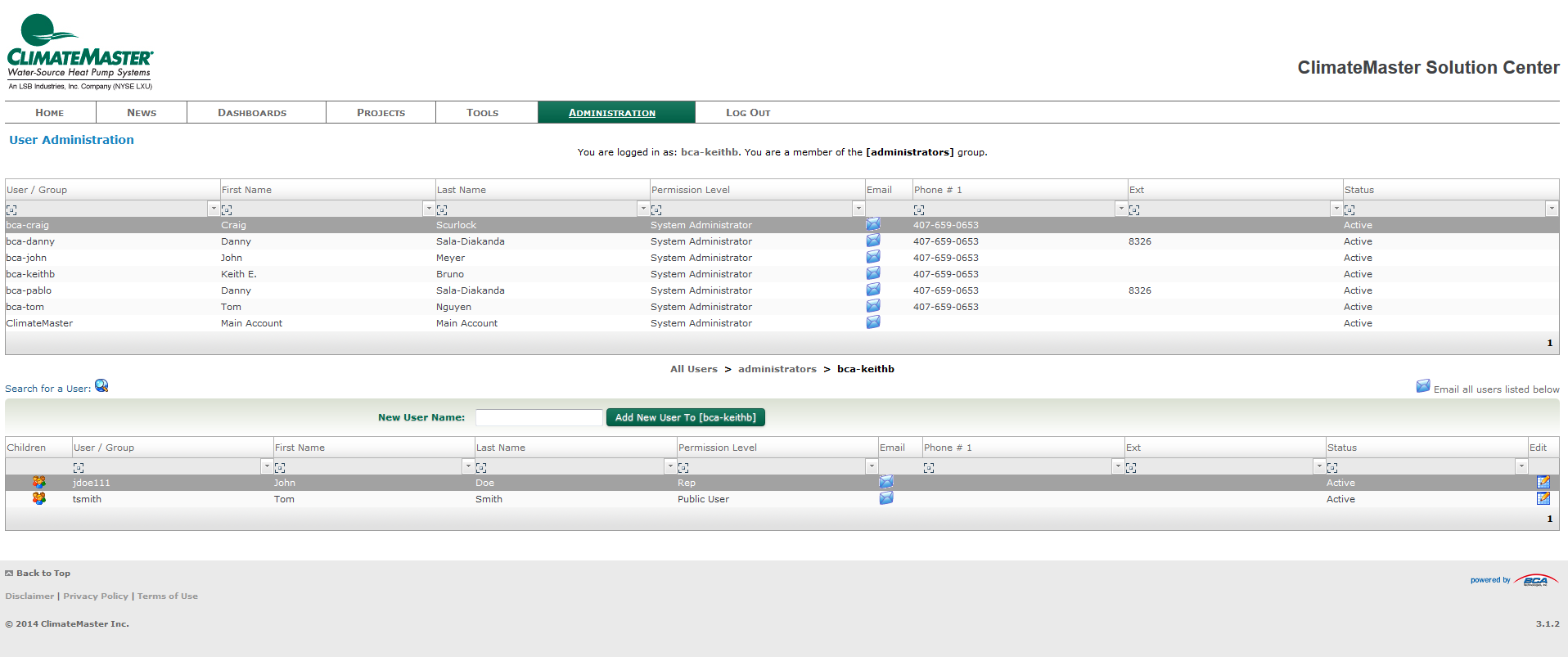Click the email icon for bca-pablo
1568x657 pixels.
pos(873,290)
